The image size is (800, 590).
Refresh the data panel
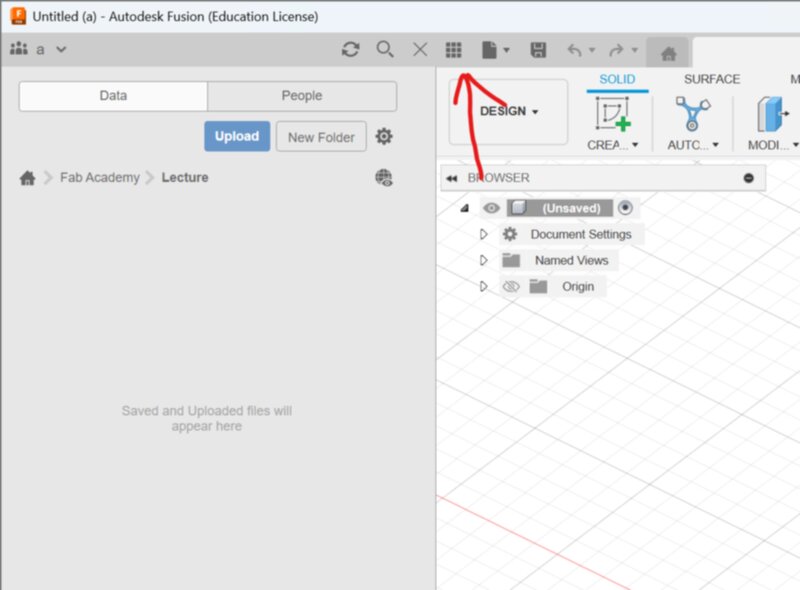point(351,50)
